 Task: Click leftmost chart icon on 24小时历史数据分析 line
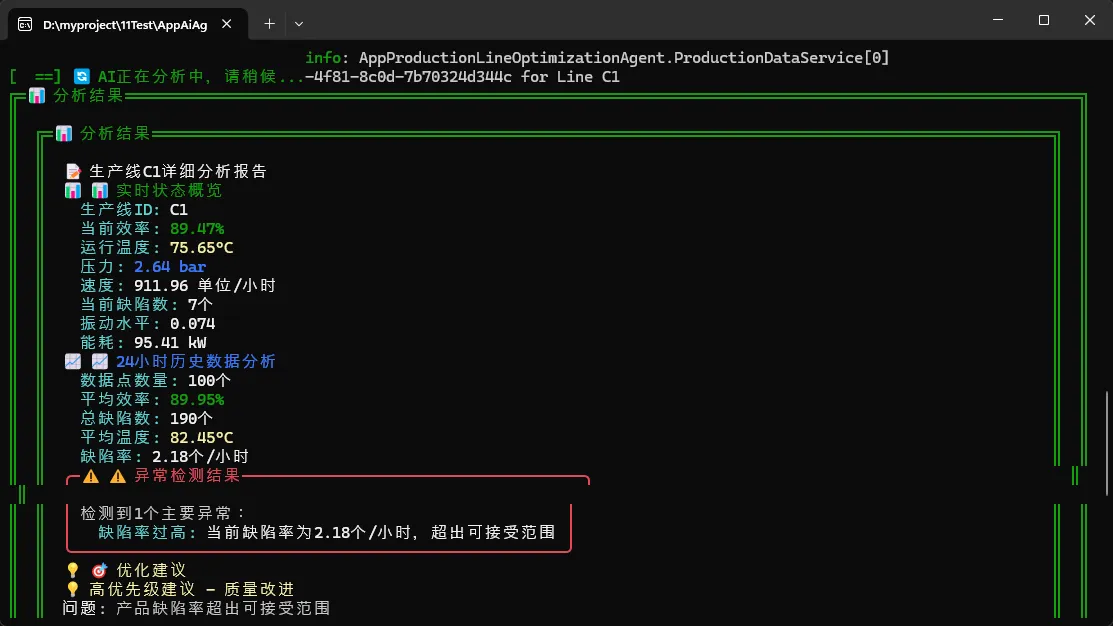pyautogui.click(x=73, y=362)
